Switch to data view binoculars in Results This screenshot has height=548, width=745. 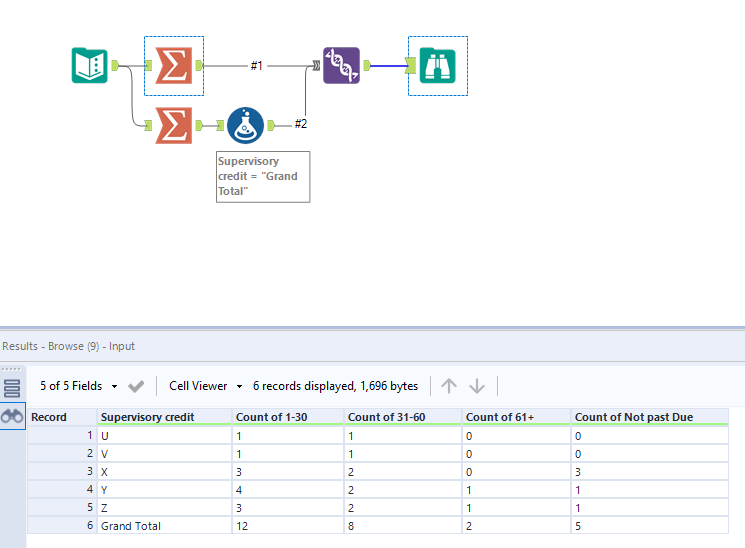click(x=13, y=417)
